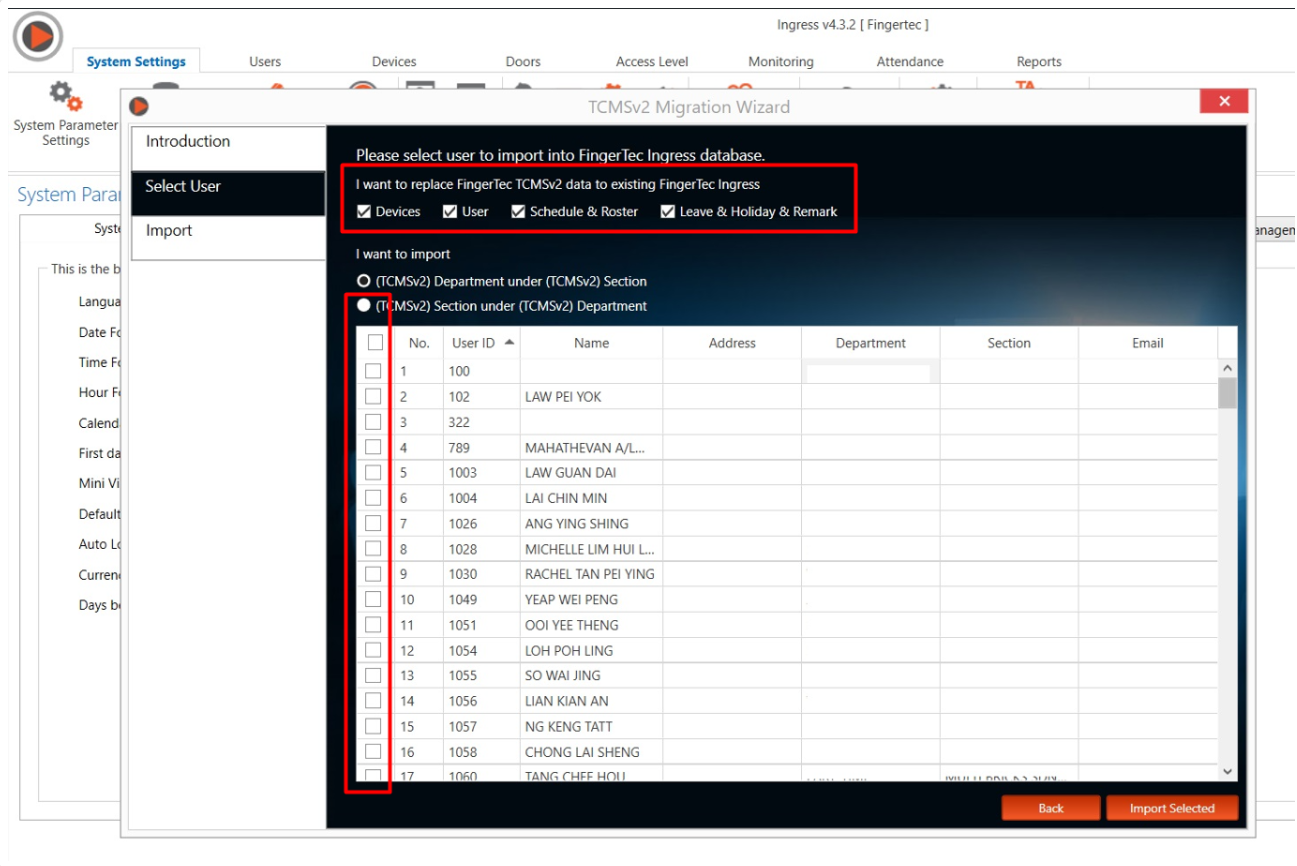Sort by the No. column header
The image size is (1297, 866).
(419, 343)
